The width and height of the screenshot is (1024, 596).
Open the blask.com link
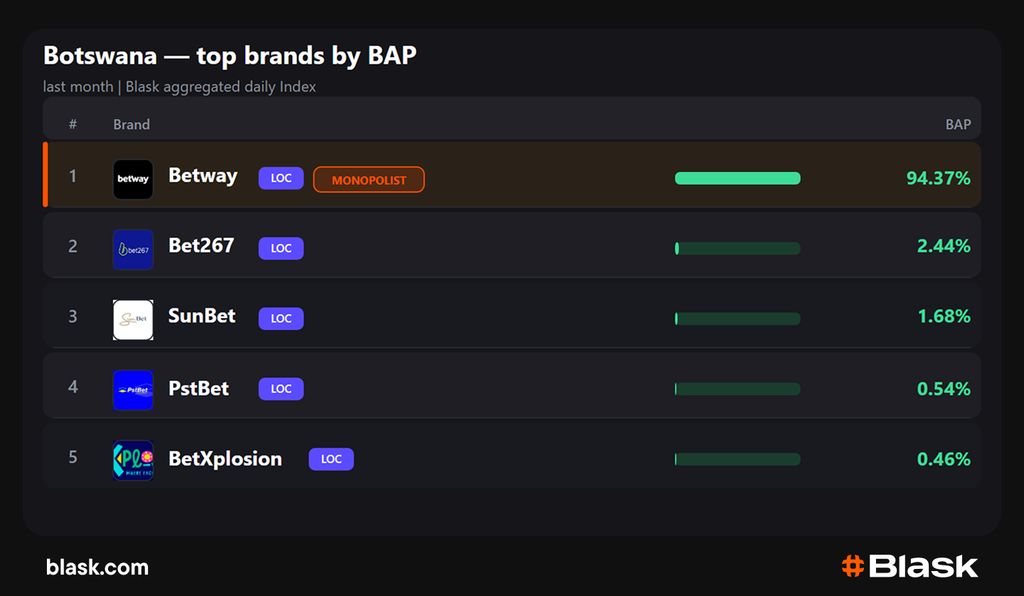(x=97, y=567)
